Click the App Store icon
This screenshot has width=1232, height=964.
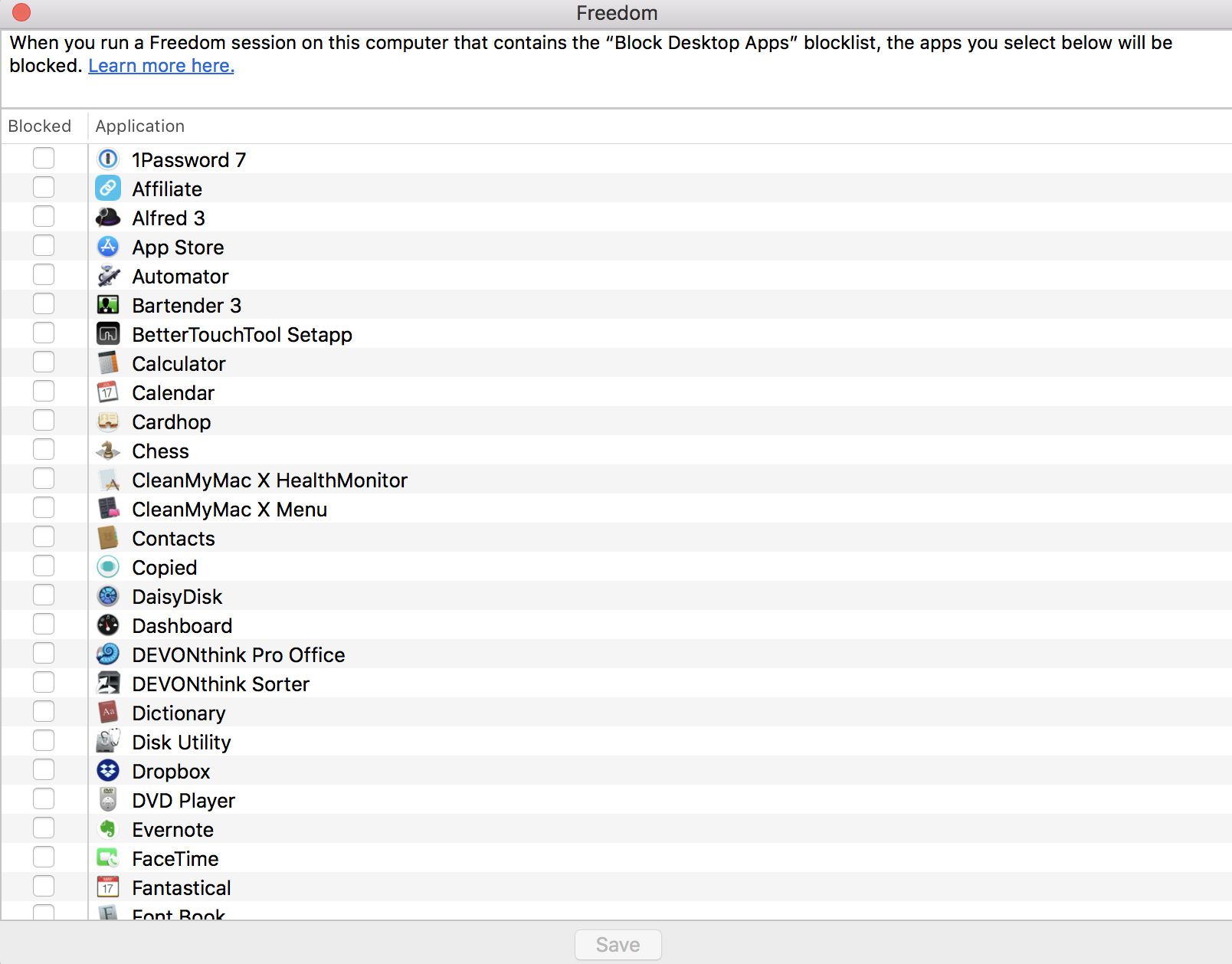(108, 246)
